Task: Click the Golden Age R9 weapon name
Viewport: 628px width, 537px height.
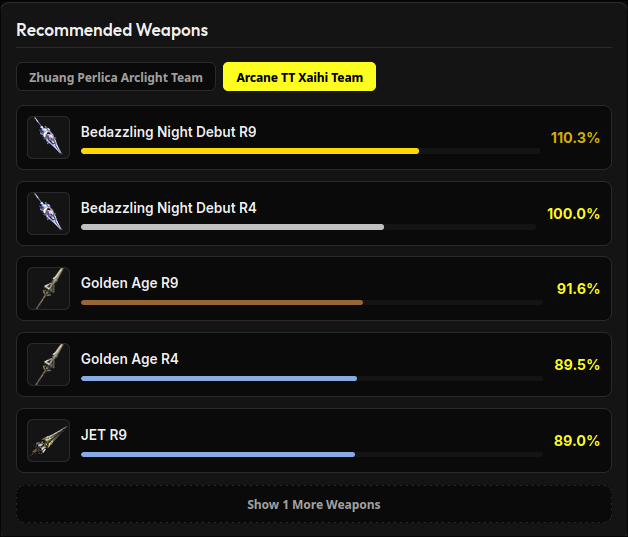Action: 129,283
